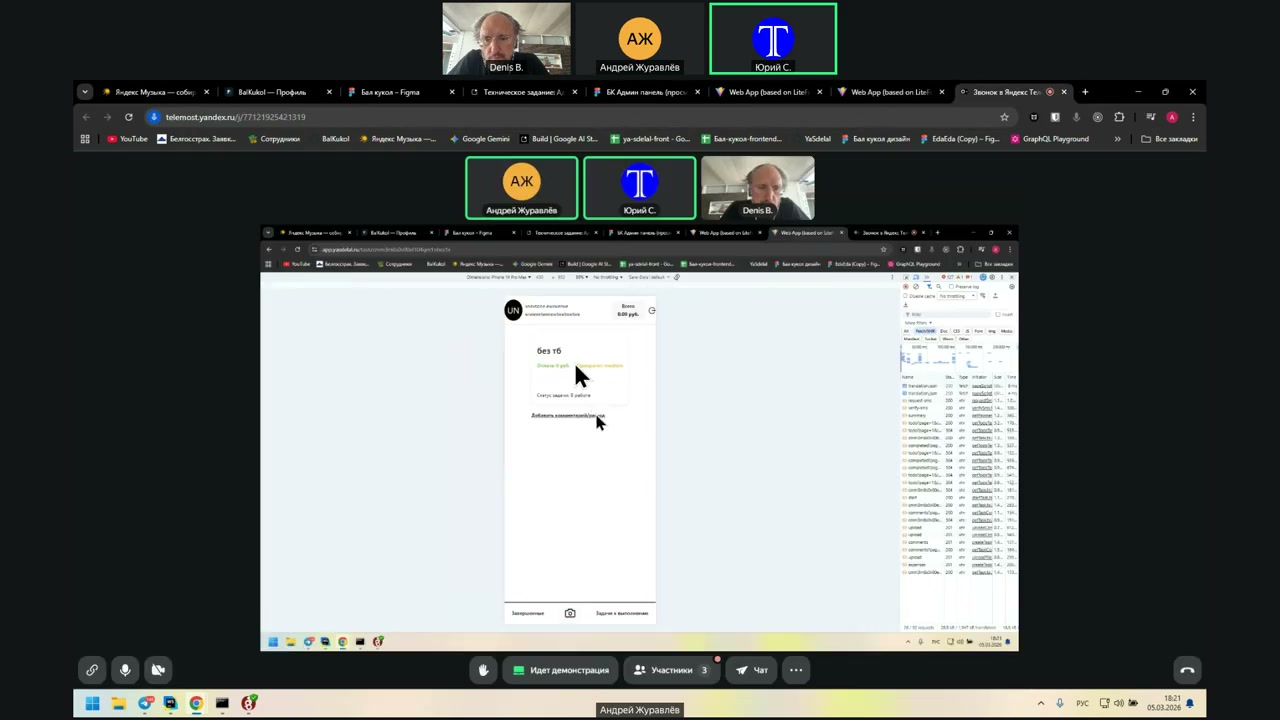Screen dimensions: 1280x720
Task: Open the YouTube bookmark
Action: [127, 139]
